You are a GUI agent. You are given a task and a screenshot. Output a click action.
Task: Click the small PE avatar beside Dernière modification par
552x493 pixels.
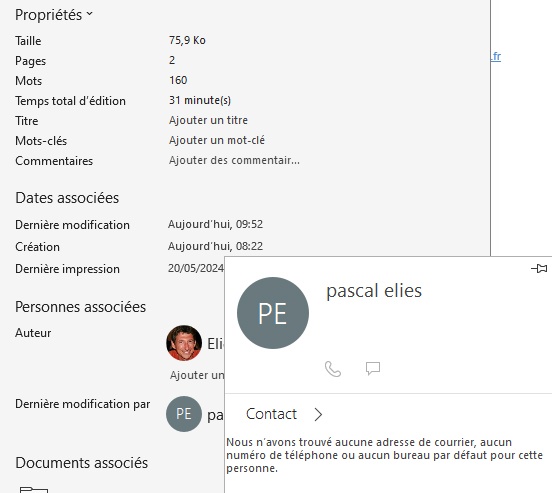pos(184,414)
